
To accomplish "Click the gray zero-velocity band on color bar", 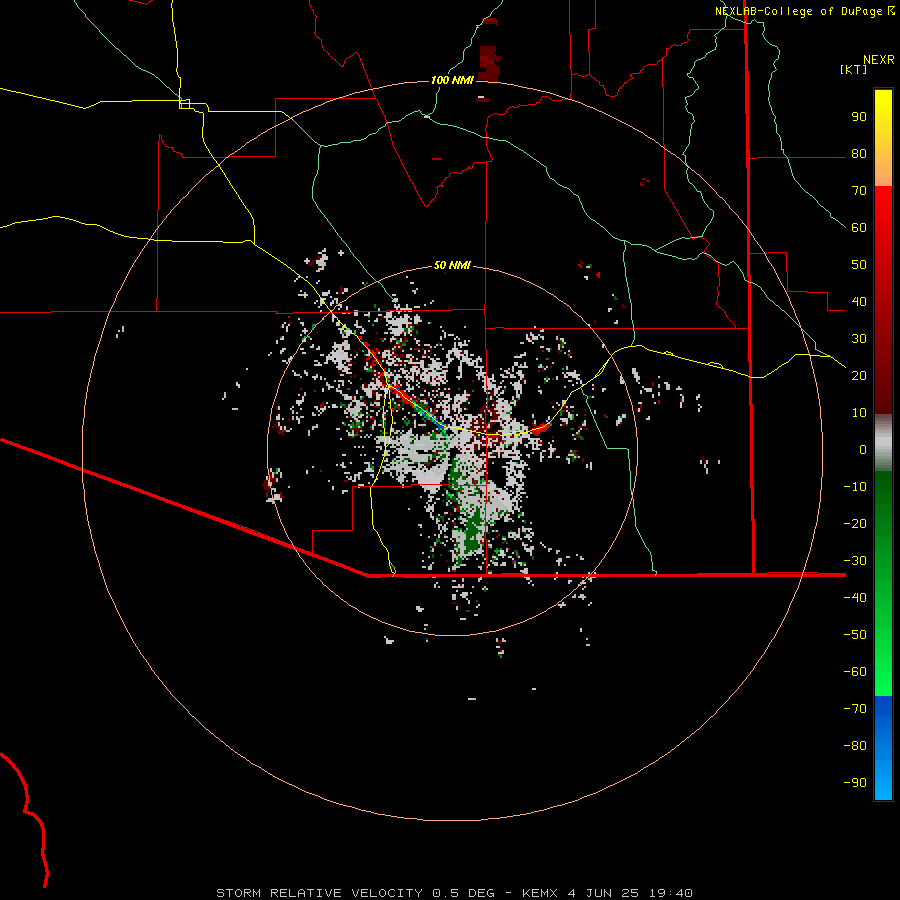I will (x=883, y=442).
